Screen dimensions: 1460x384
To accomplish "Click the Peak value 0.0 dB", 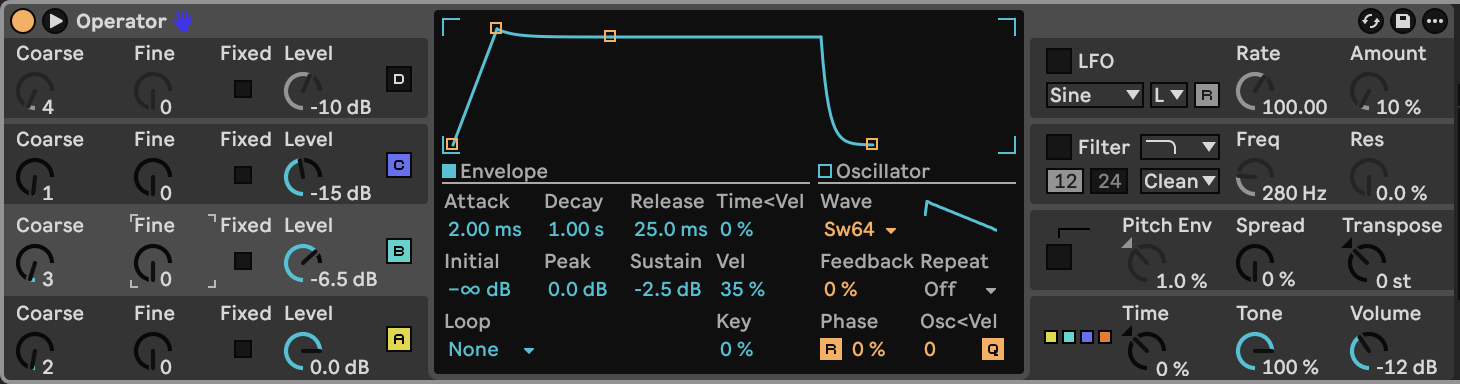I will [578, 290].
